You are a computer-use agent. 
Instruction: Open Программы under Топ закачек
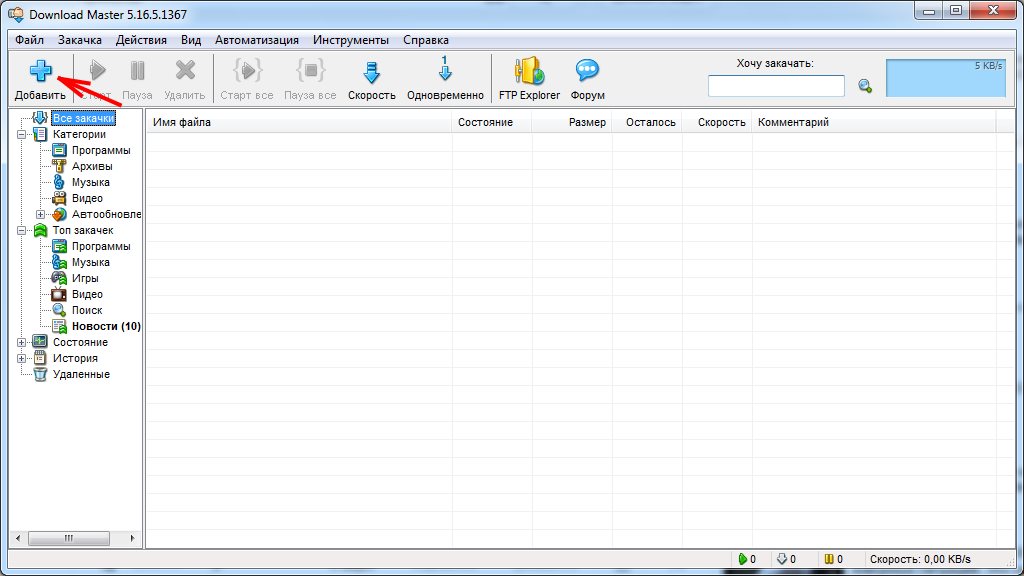[x=101, y=246]
